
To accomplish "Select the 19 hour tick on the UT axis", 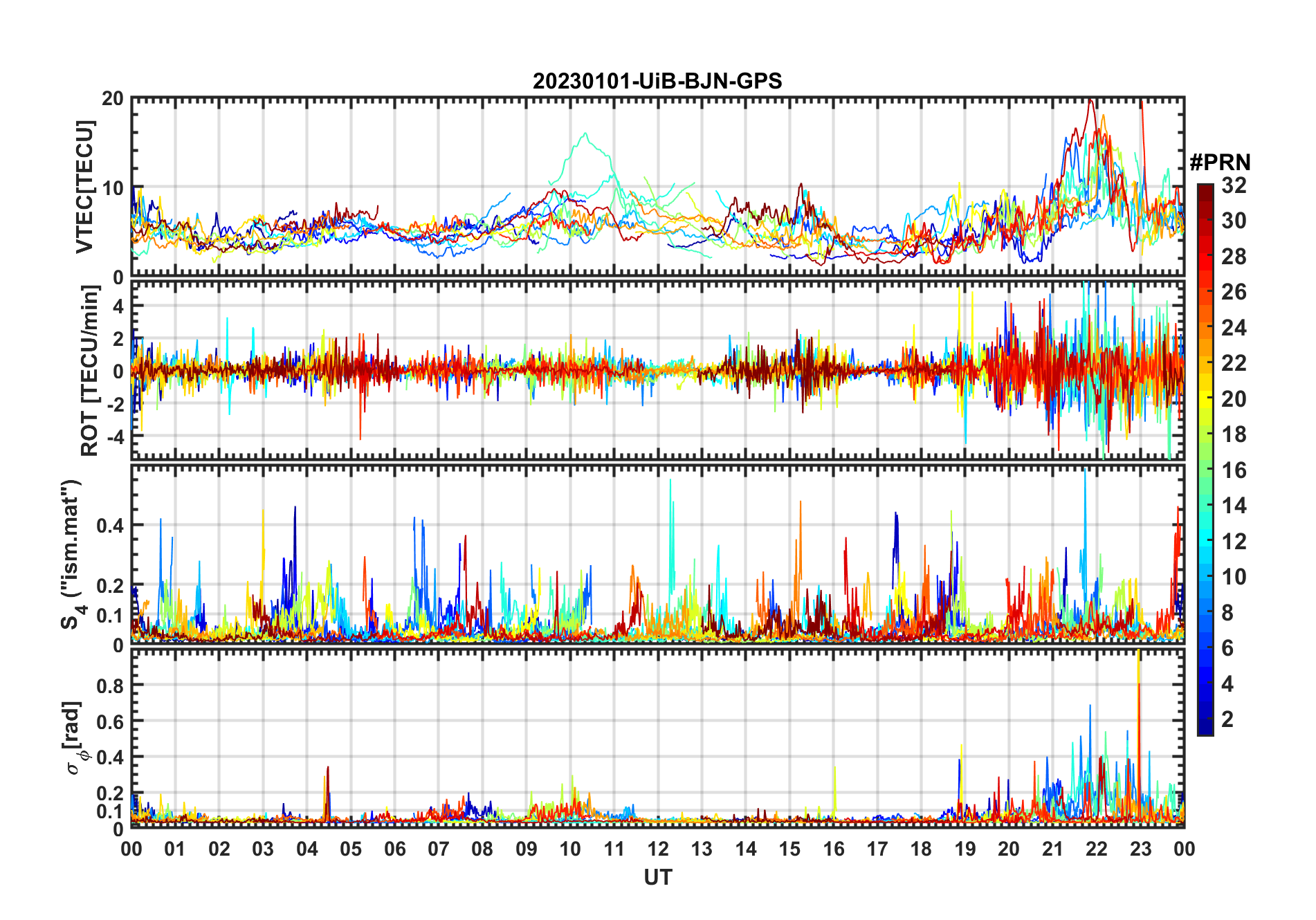I will coord(965,849).
